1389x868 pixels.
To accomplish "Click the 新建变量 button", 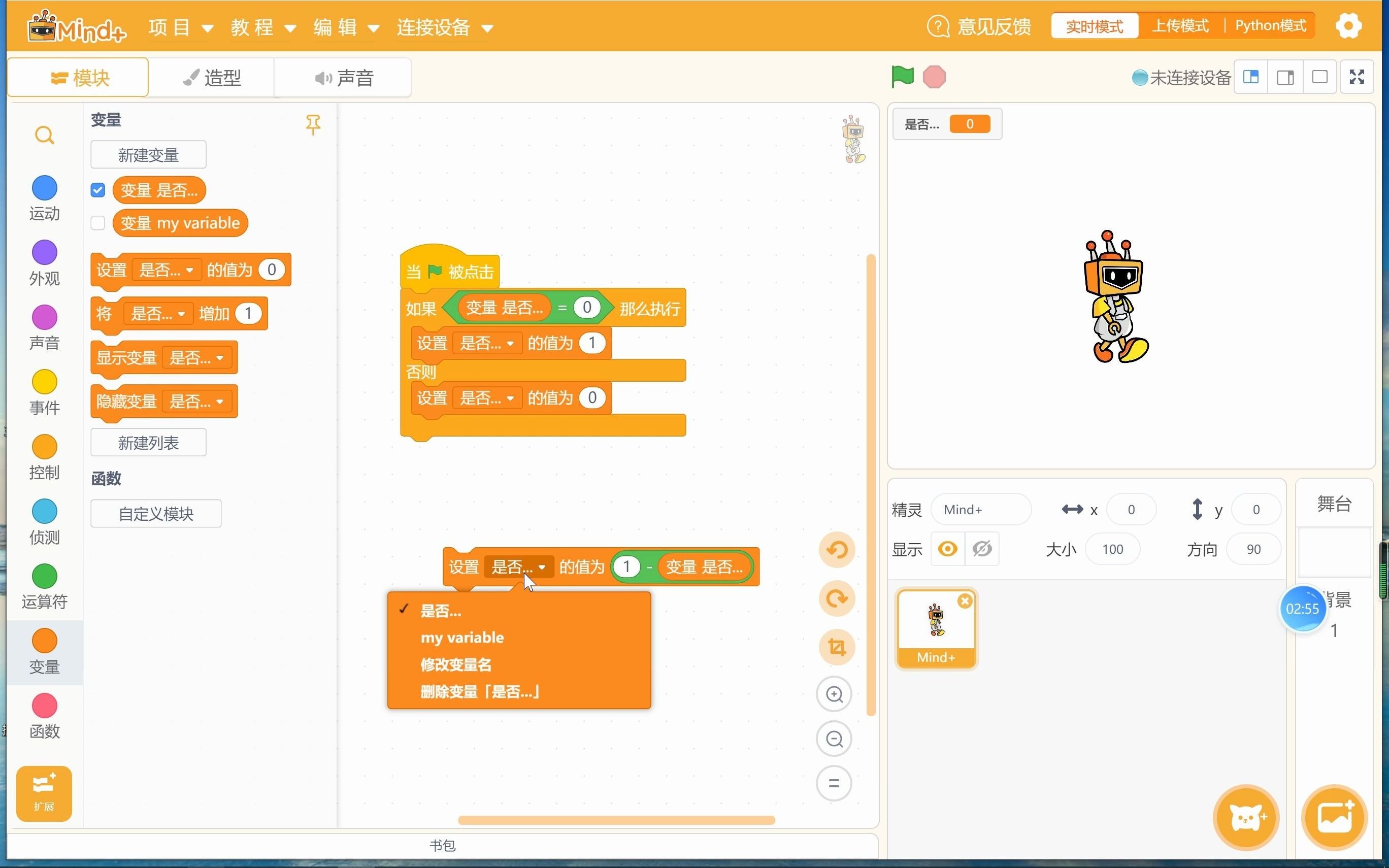I will tap(148, 155).
